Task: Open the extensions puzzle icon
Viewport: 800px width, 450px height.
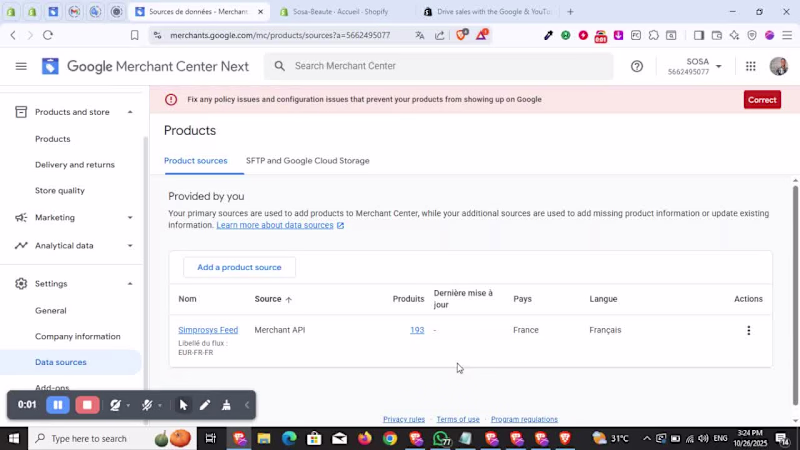Action: tap(654, 35)
